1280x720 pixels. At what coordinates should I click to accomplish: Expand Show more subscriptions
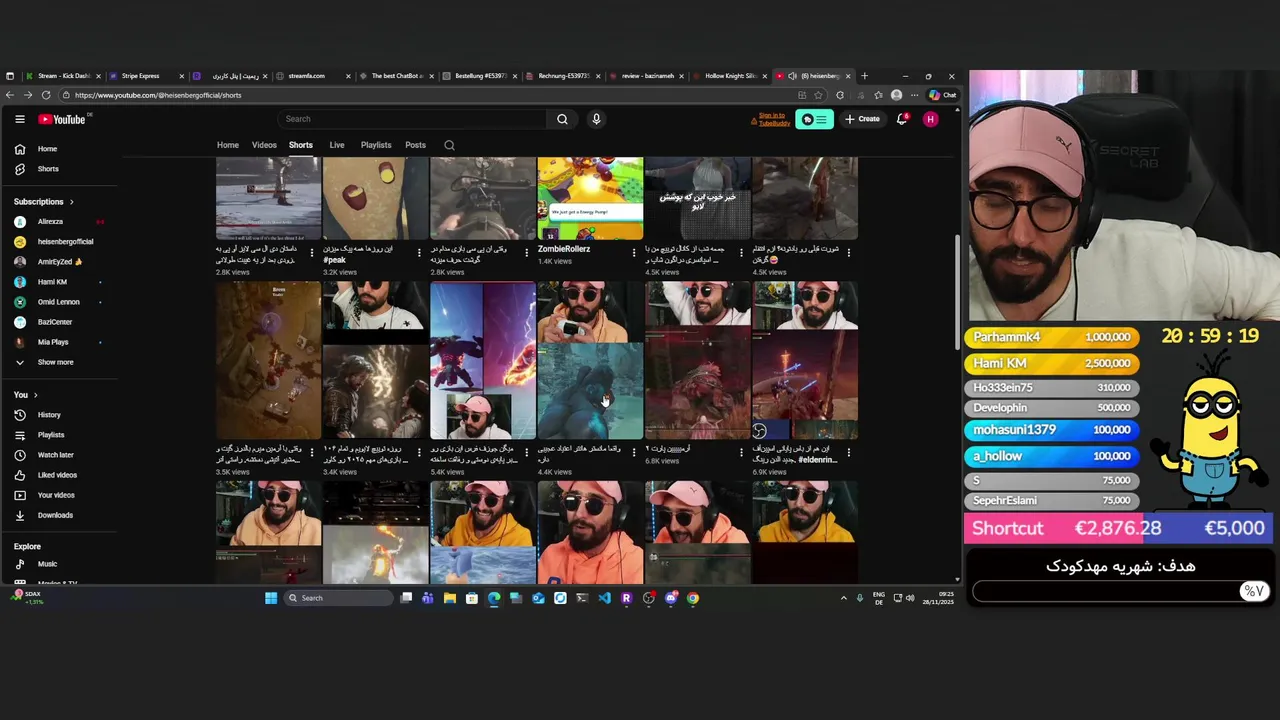pos(55,362)
